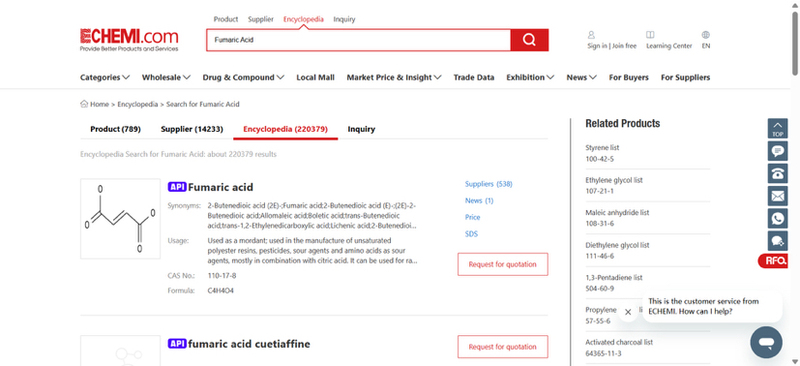800x366 pixels.
Task: Open the Fumaric acid structure image
Action: pos(120,218)
